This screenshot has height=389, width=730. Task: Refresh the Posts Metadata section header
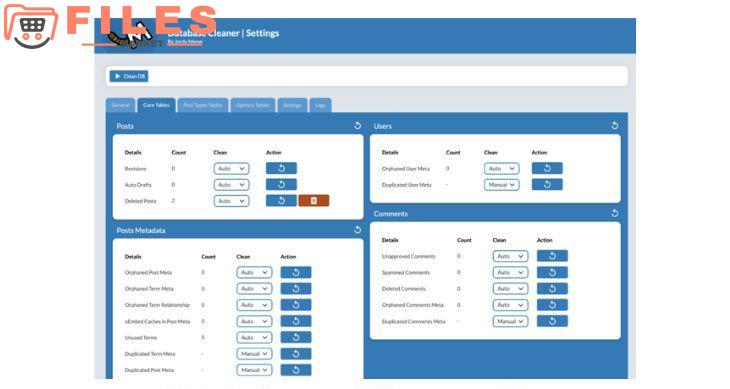pyautogui.click(x=358, y=230)
